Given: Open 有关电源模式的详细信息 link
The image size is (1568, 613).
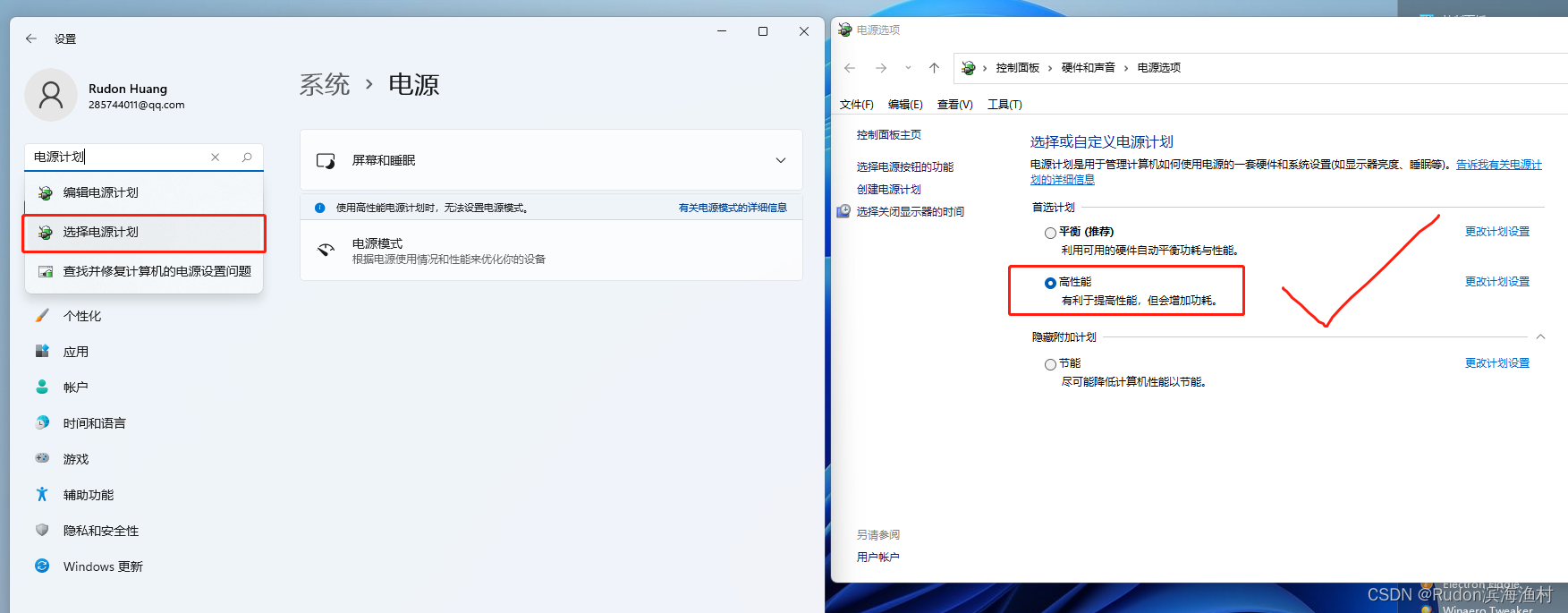Looking at the screenshot, I should click(733, 208).
